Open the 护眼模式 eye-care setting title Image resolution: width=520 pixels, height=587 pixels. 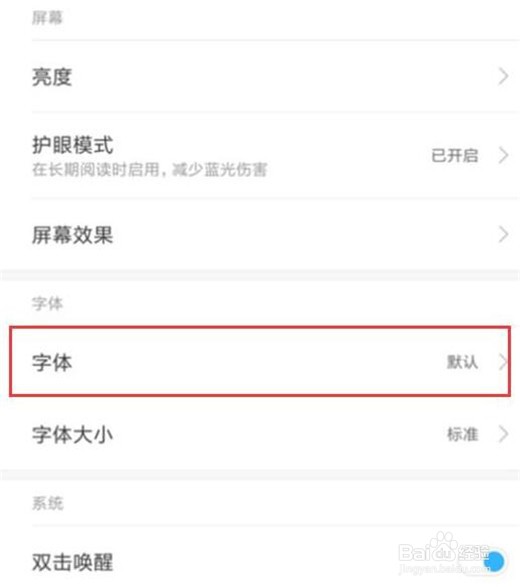(x=72, y=145)
